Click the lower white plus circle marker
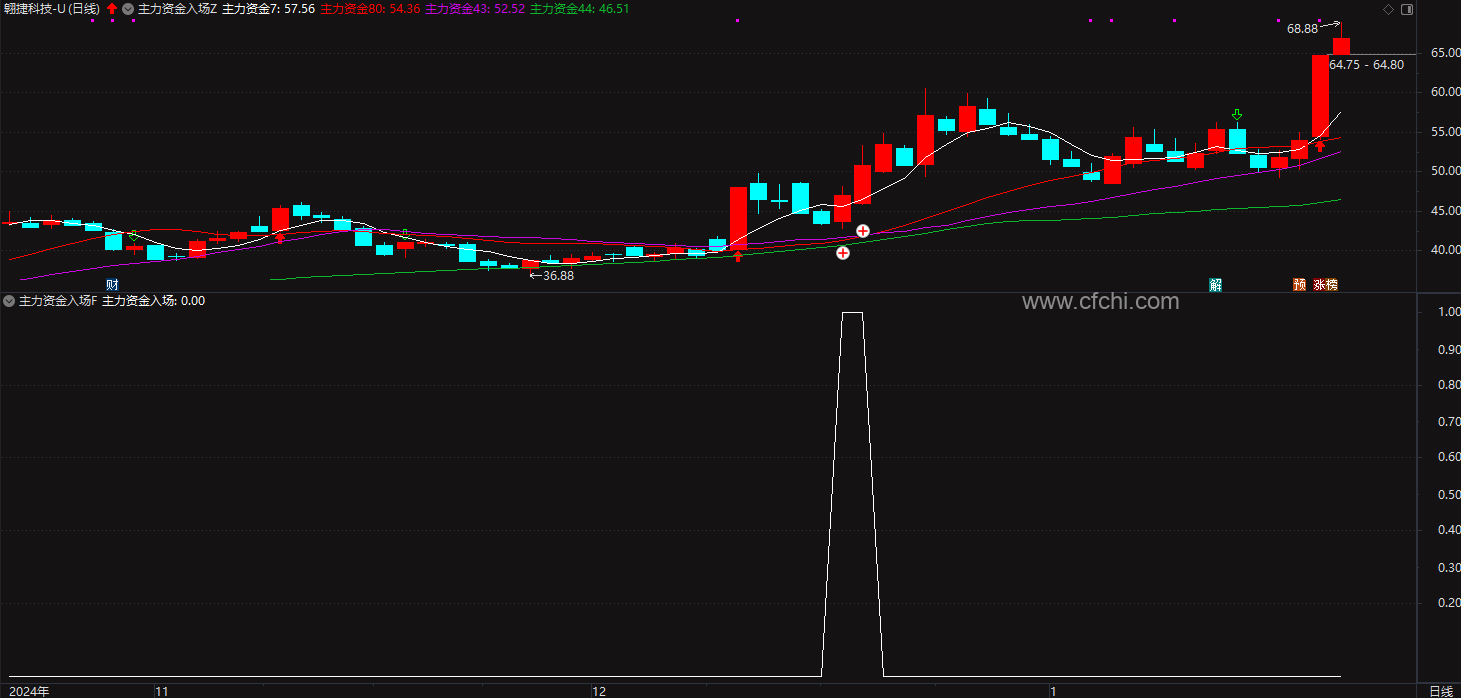 tap(843, 253)
